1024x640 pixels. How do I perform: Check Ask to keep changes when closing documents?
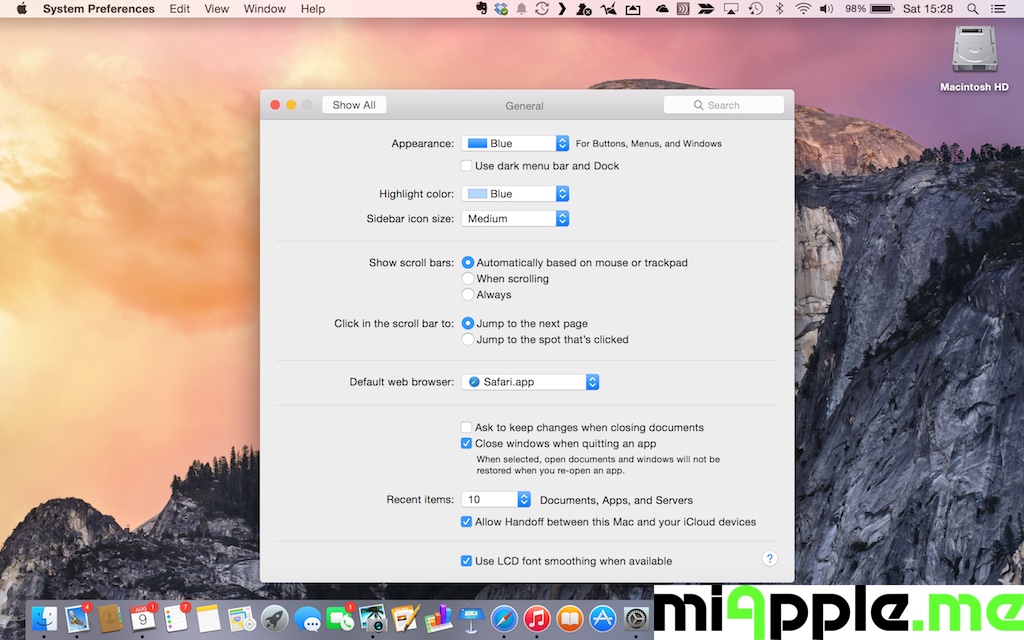[466, 427]
